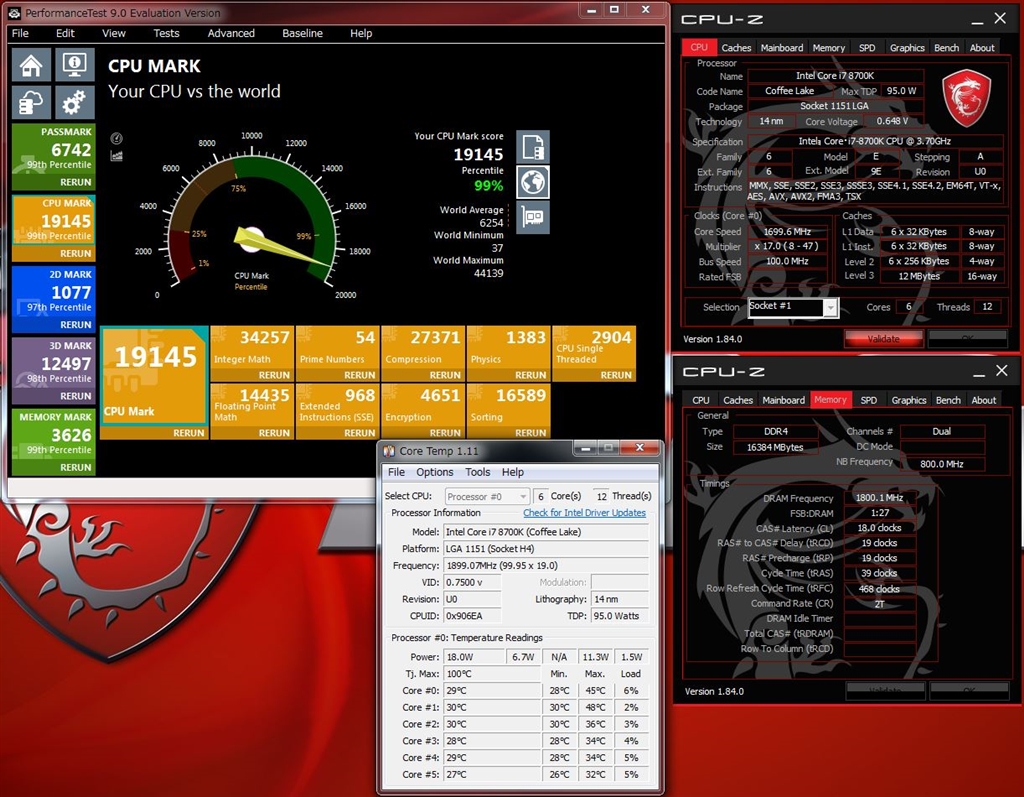Open the Baseline menu in PerformanceTest
The width and height of the screenshot is (1024, 797).
click(302, 33)
